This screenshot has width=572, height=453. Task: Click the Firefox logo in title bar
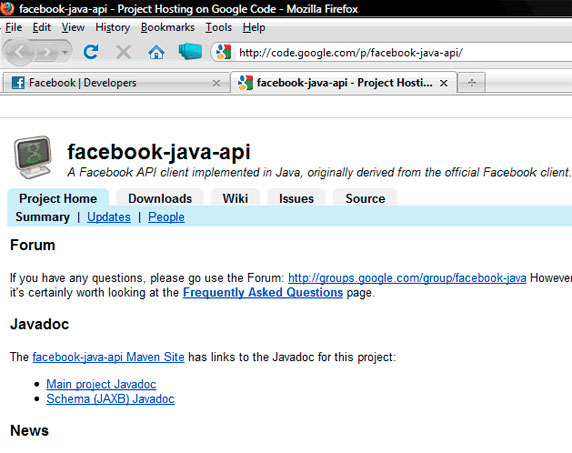[7, 8]
